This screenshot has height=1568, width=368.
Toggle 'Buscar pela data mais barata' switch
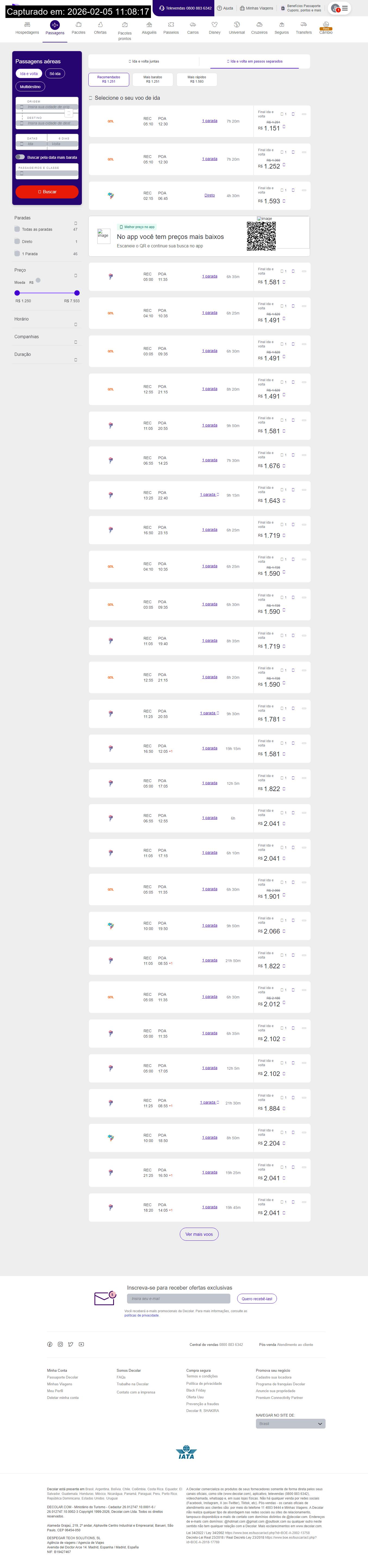20,157
